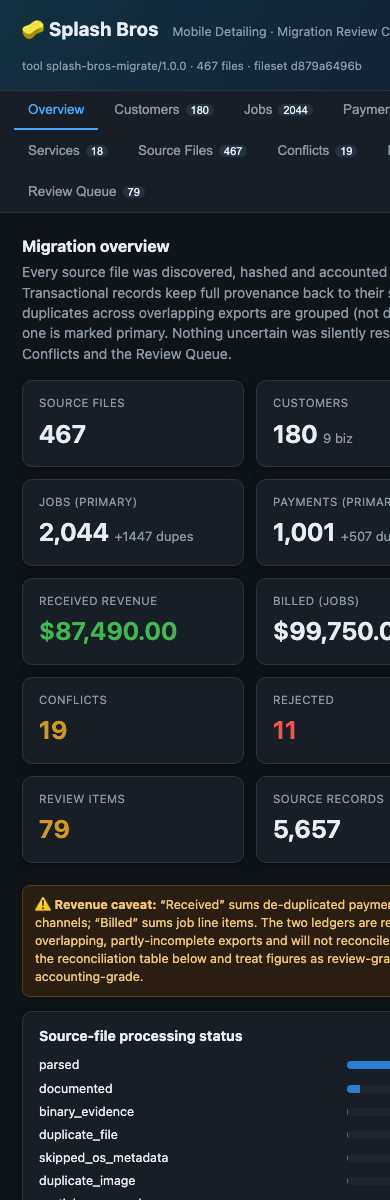Click the Conflicts tab 19 badge

[346, 151]
